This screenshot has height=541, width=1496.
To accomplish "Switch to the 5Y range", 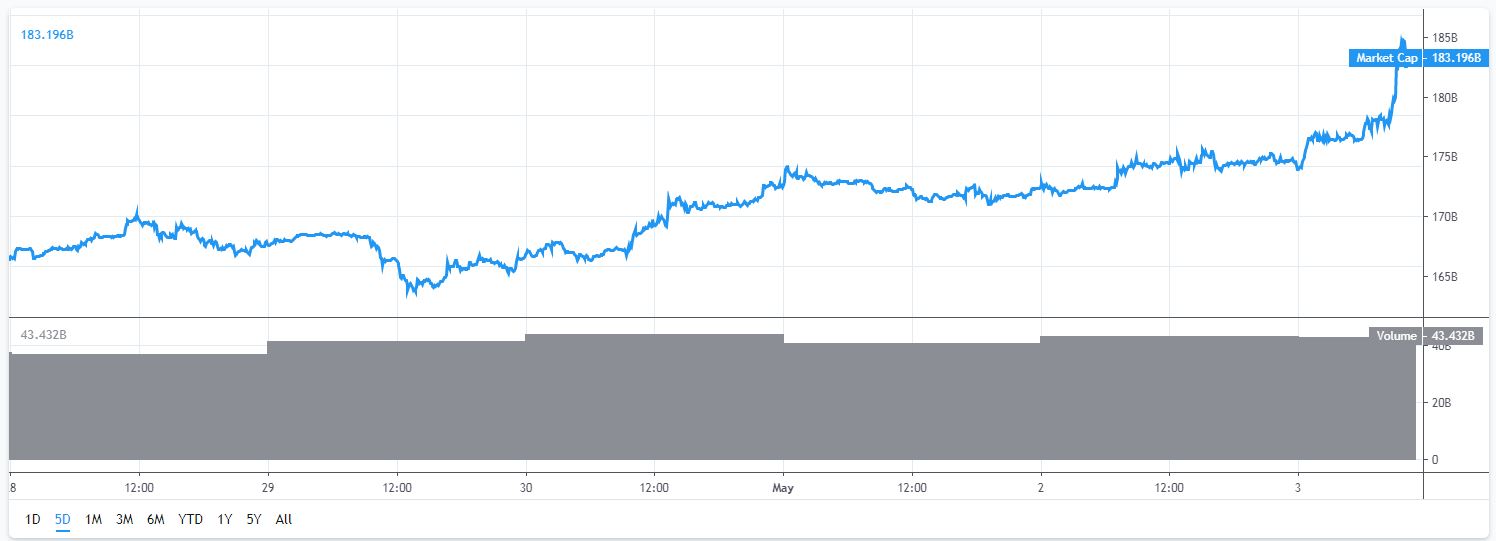I will 254,519.
